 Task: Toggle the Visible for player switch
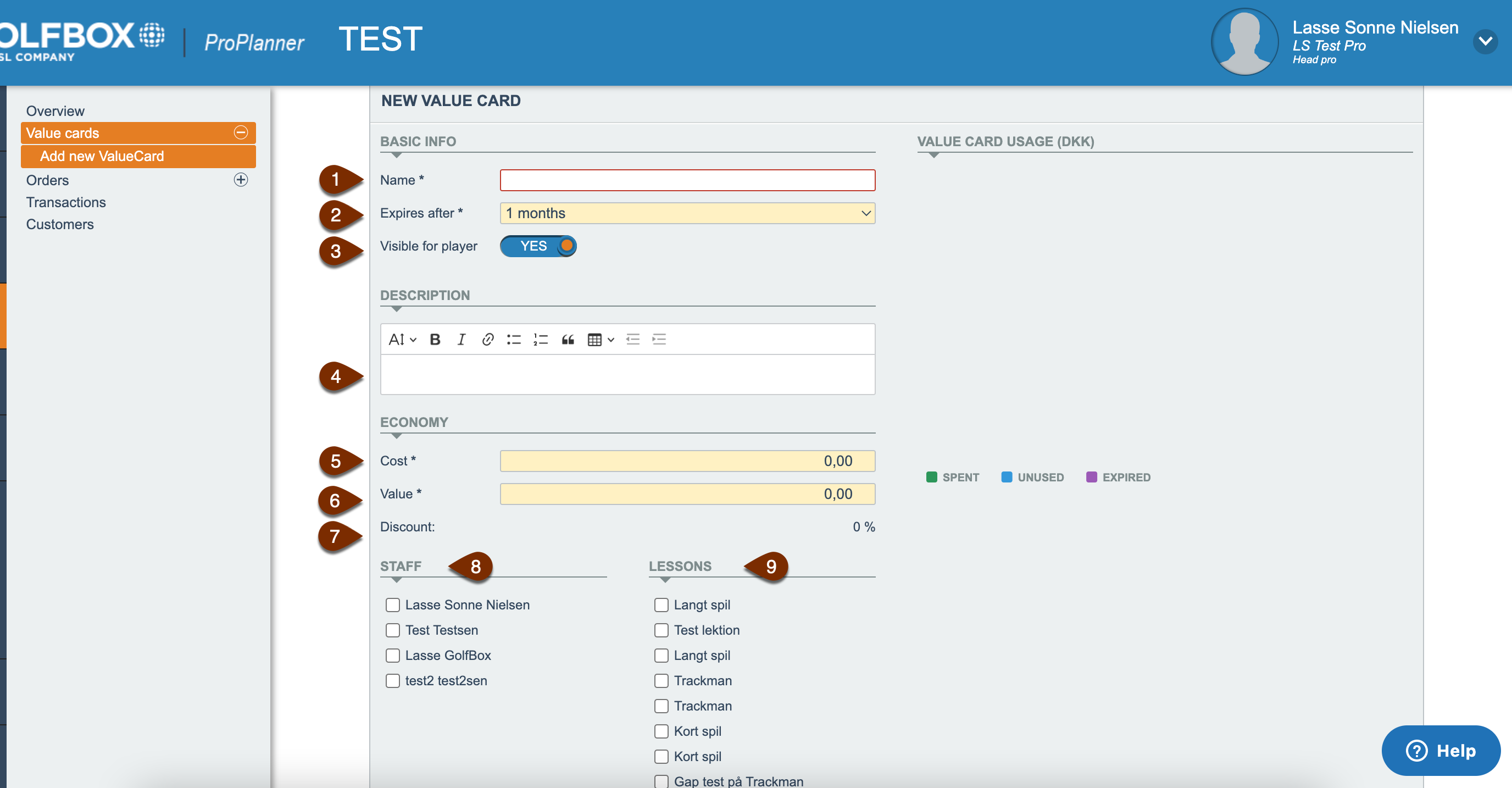pos(538,246)
